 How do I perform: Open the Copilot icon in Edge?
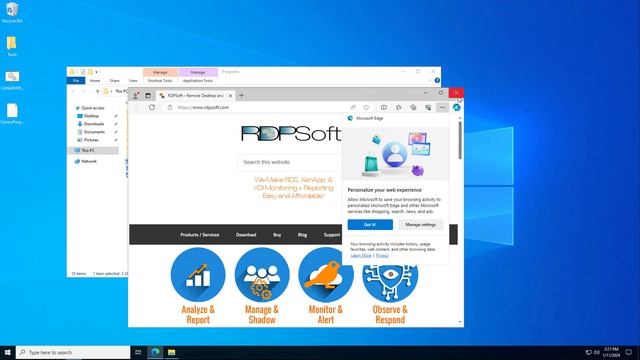point(456,107)
